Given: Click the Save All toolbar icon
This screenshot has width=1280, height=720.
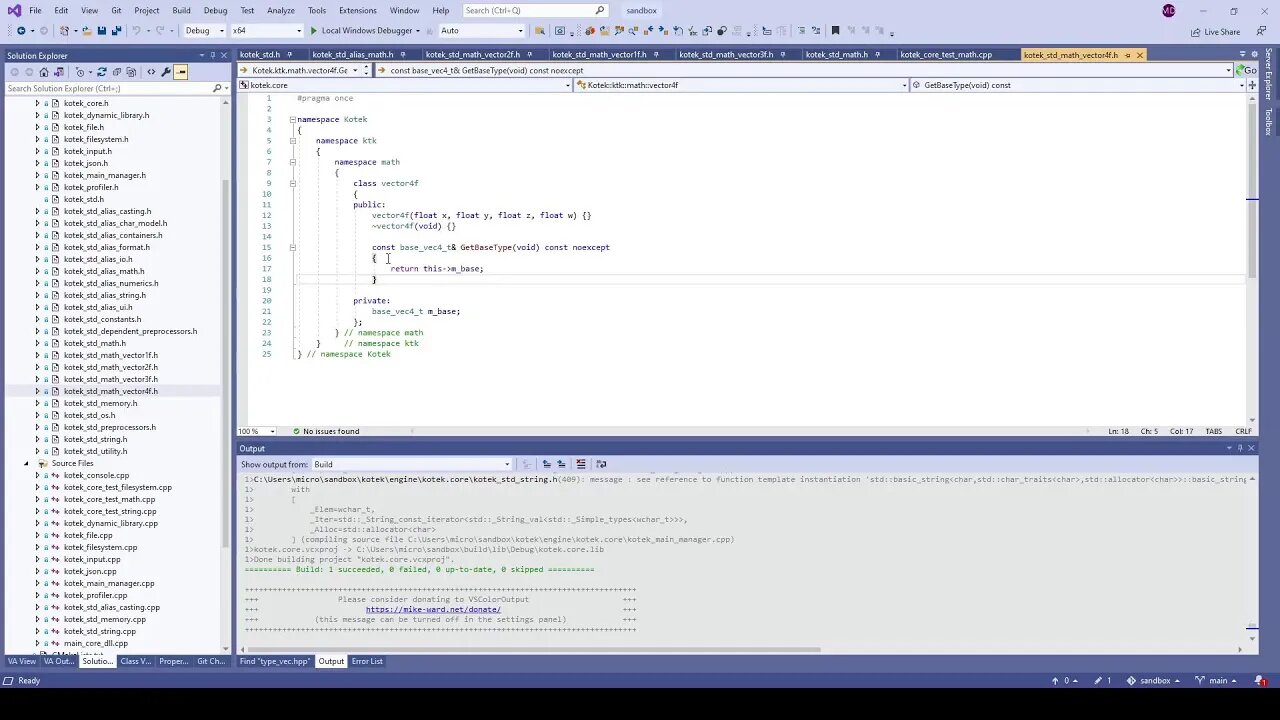Looking at the screenshot, I should click(x=116, y=31).
